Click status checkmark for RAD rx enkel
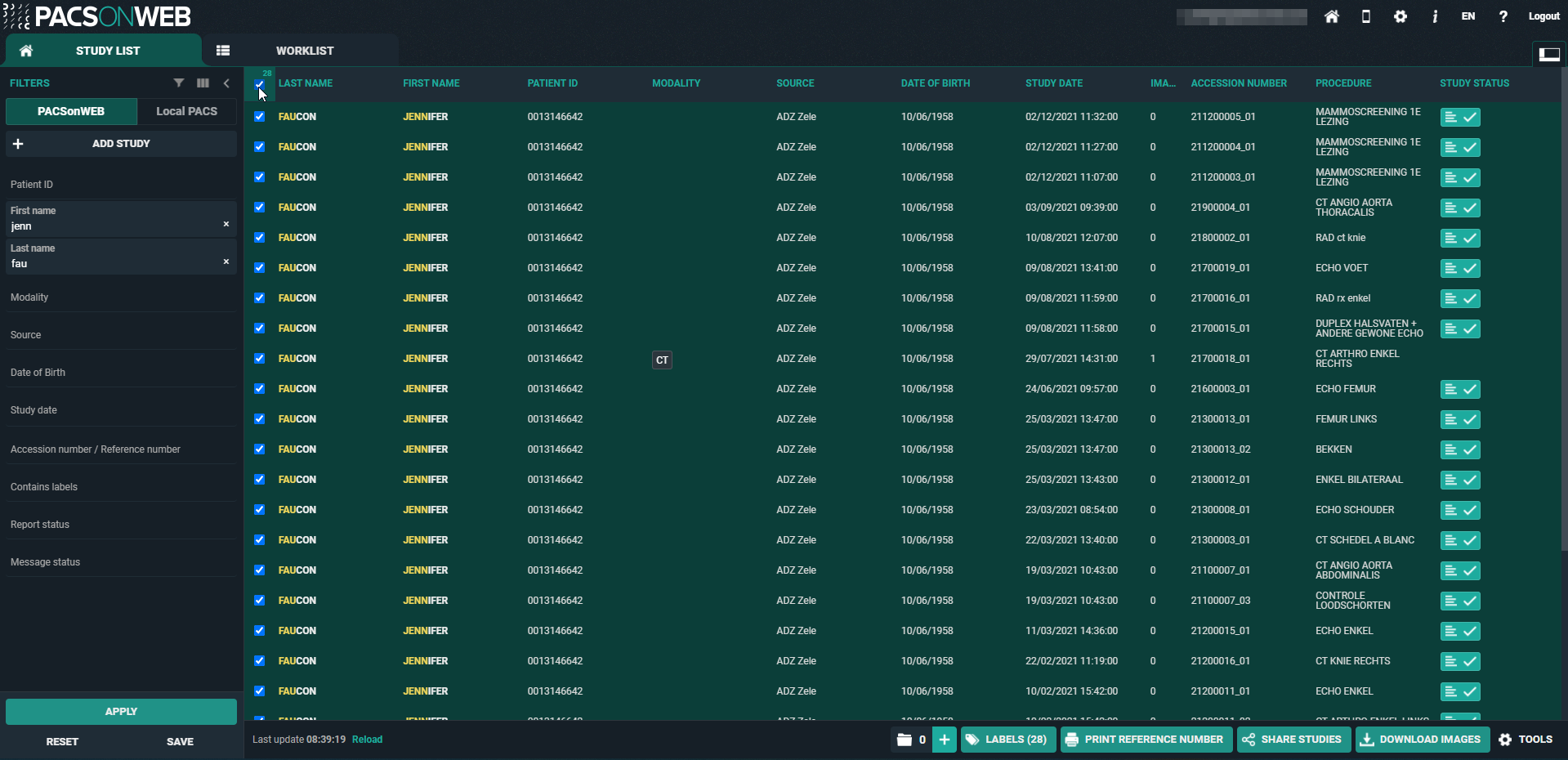Screen dimensions: 1568x760 (x=1470, y=298)
